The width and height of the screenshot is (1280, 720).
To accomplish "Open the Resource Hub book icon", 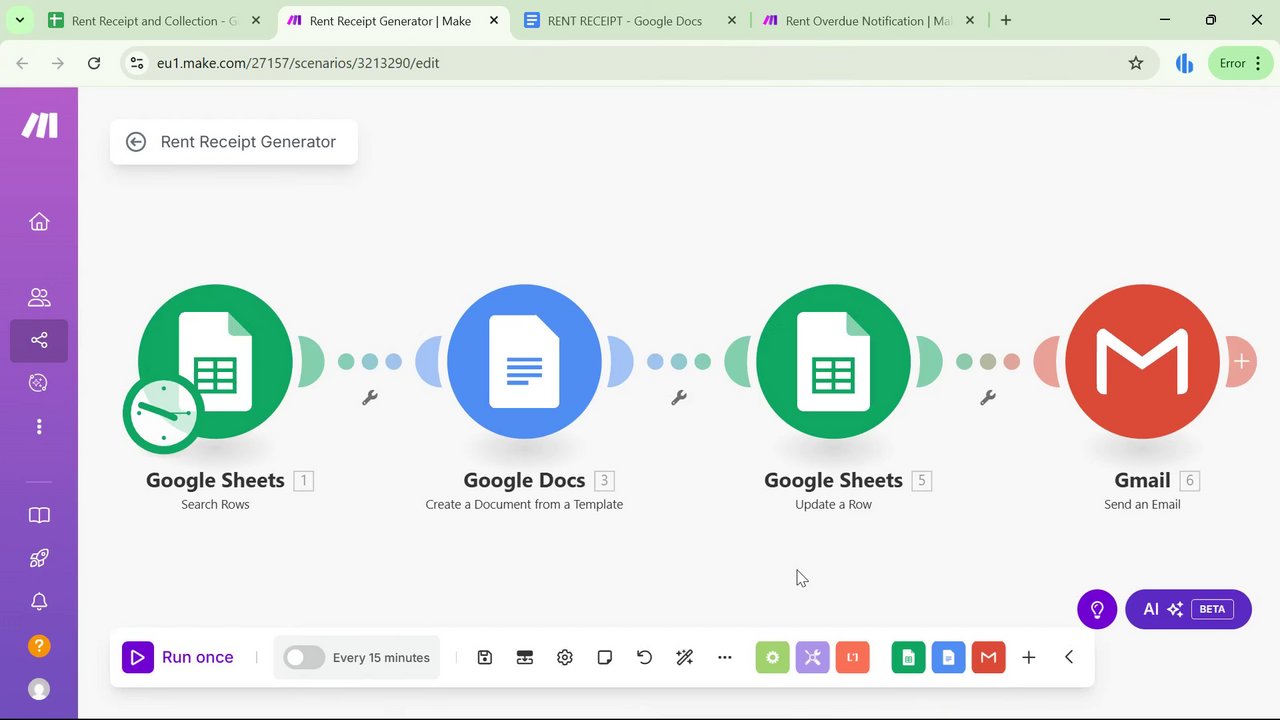I will (39, 515).
